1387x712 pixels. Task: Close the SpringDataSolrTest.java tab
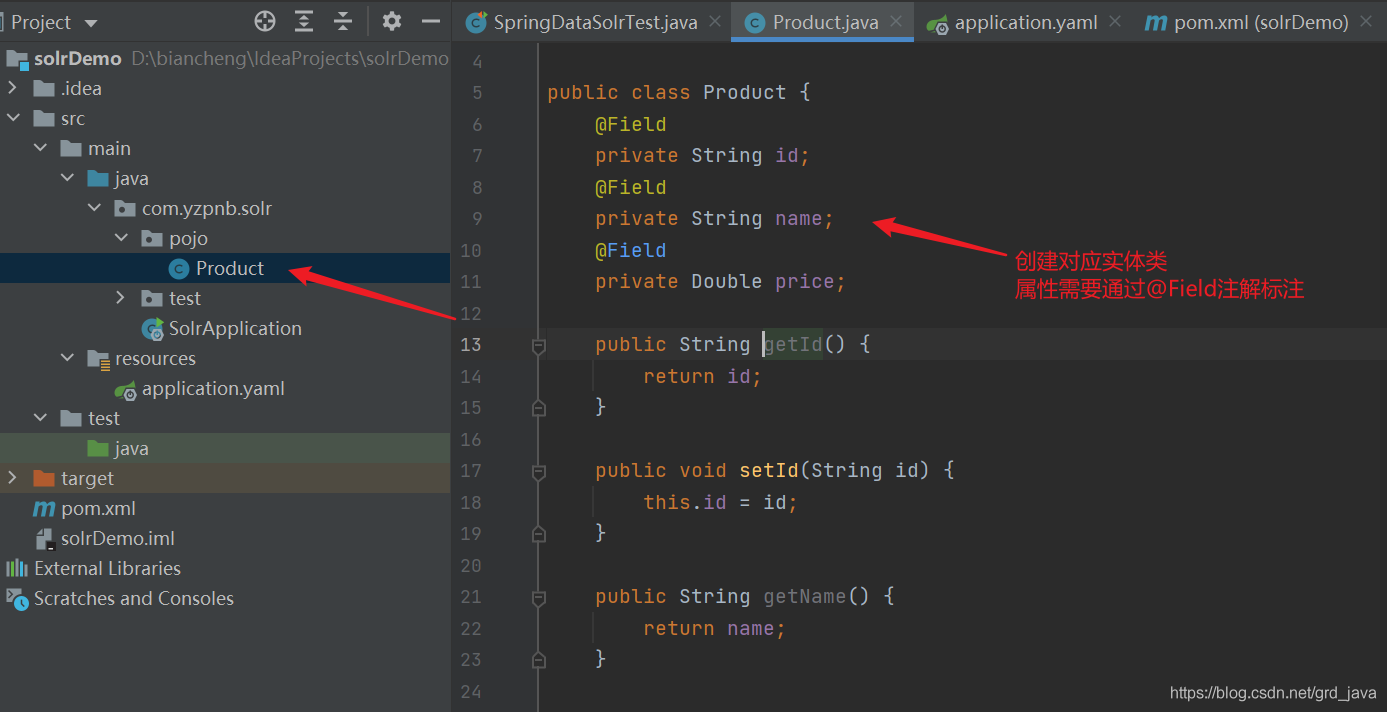coord(715,21)
